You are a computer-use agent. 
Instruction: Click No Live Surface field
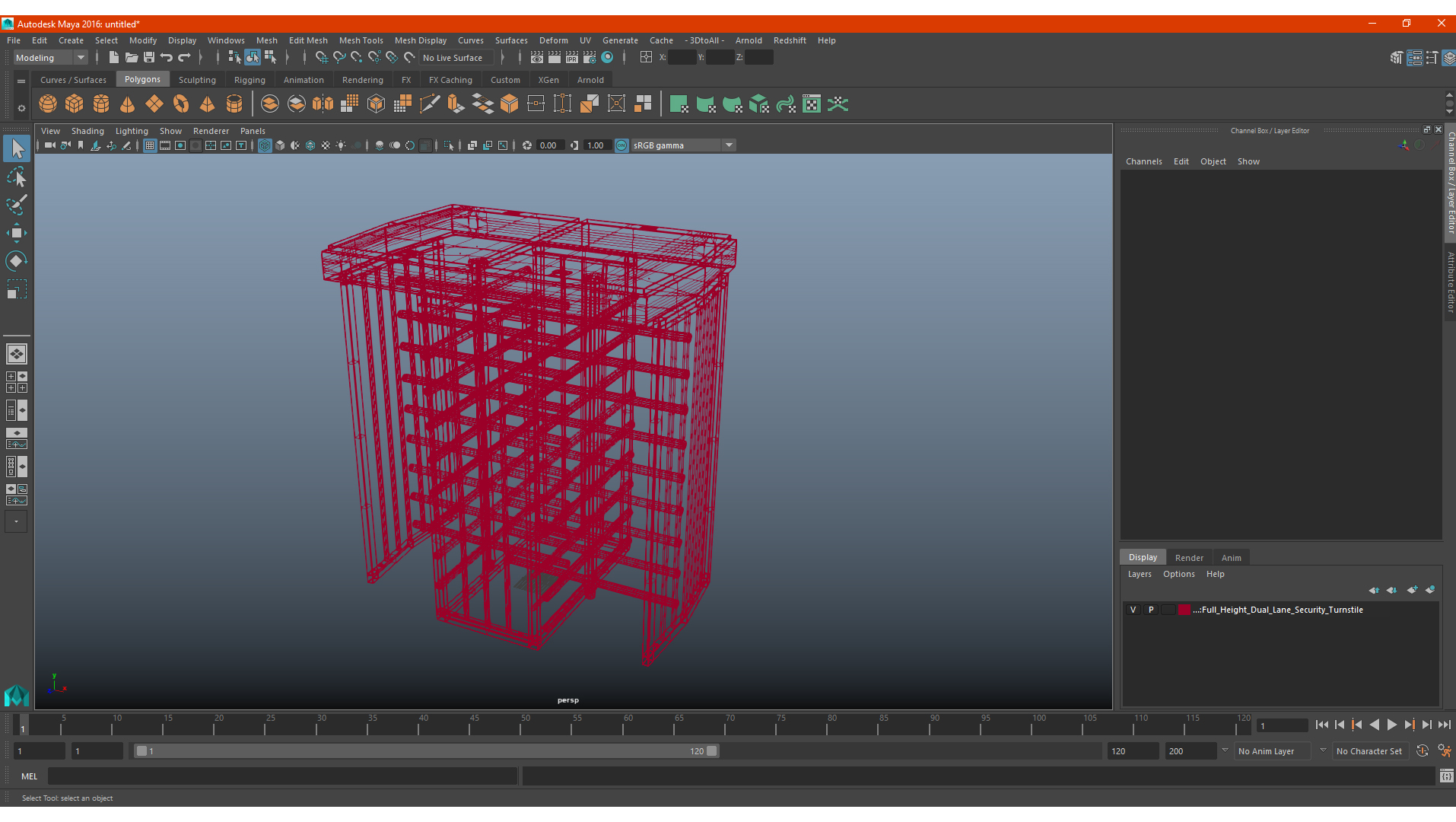click(x=456, y=58)
